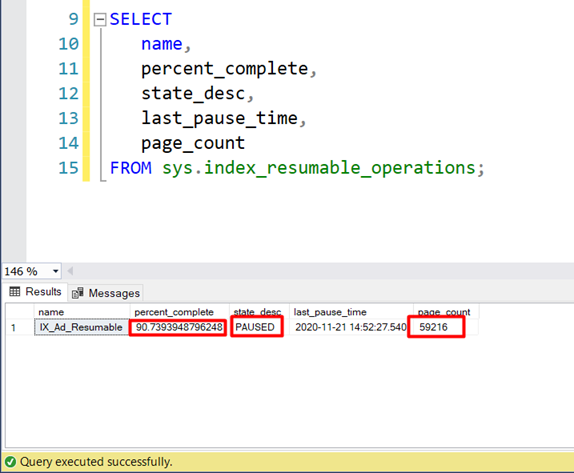Open the 146 % zoom dropdown
Image resolution: width=574 pixels, height=473 pixels.
click(x=56, y=271)
